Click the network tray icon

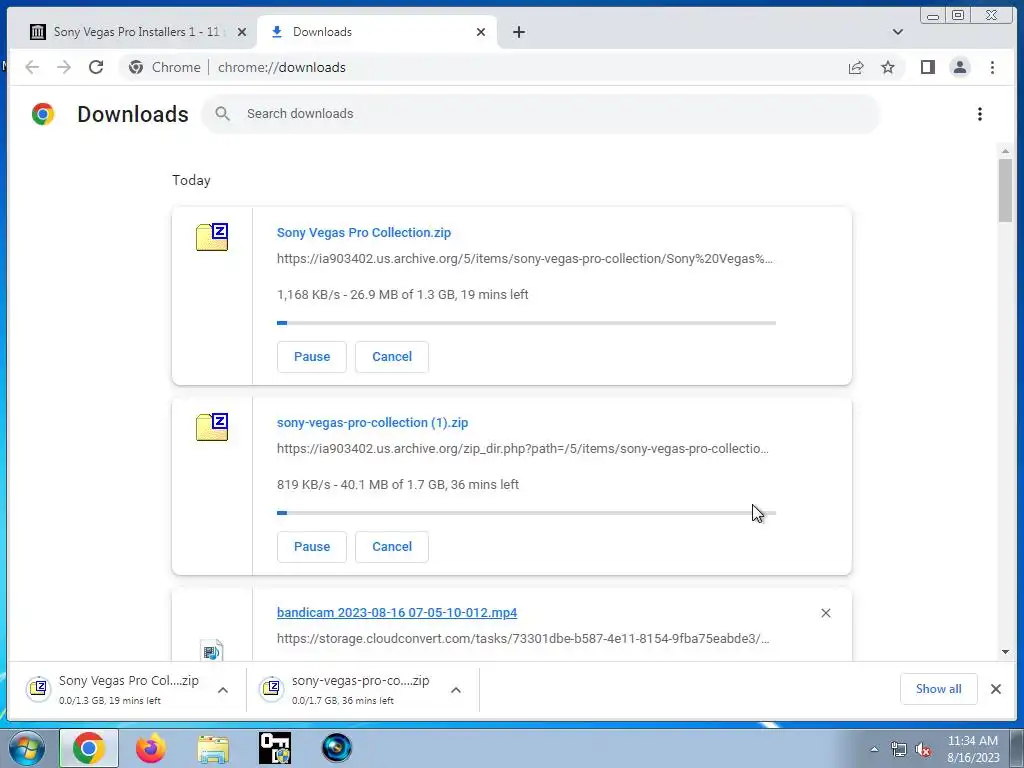(899, 750)
